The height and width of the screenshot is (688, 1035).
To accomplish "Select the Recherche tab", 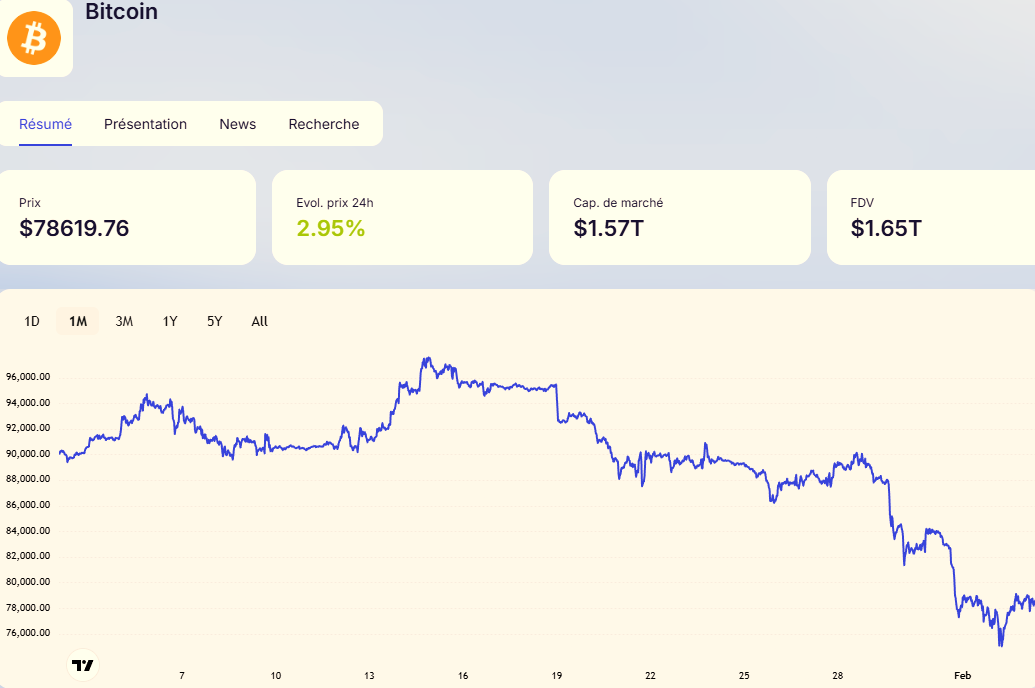I will coord(323,124).
